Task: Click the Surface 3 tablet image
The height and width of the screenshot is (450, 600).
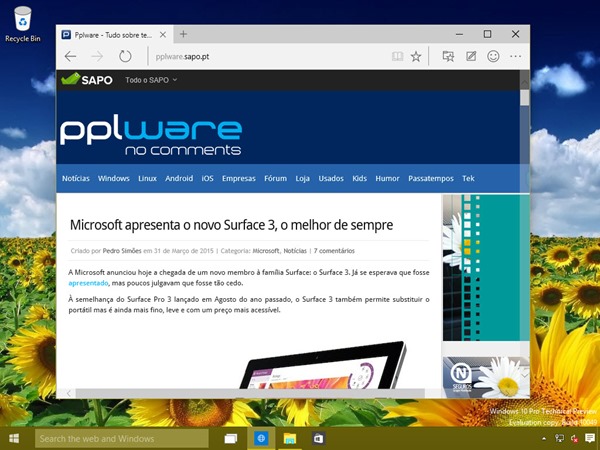Action: tap(323, 365)
